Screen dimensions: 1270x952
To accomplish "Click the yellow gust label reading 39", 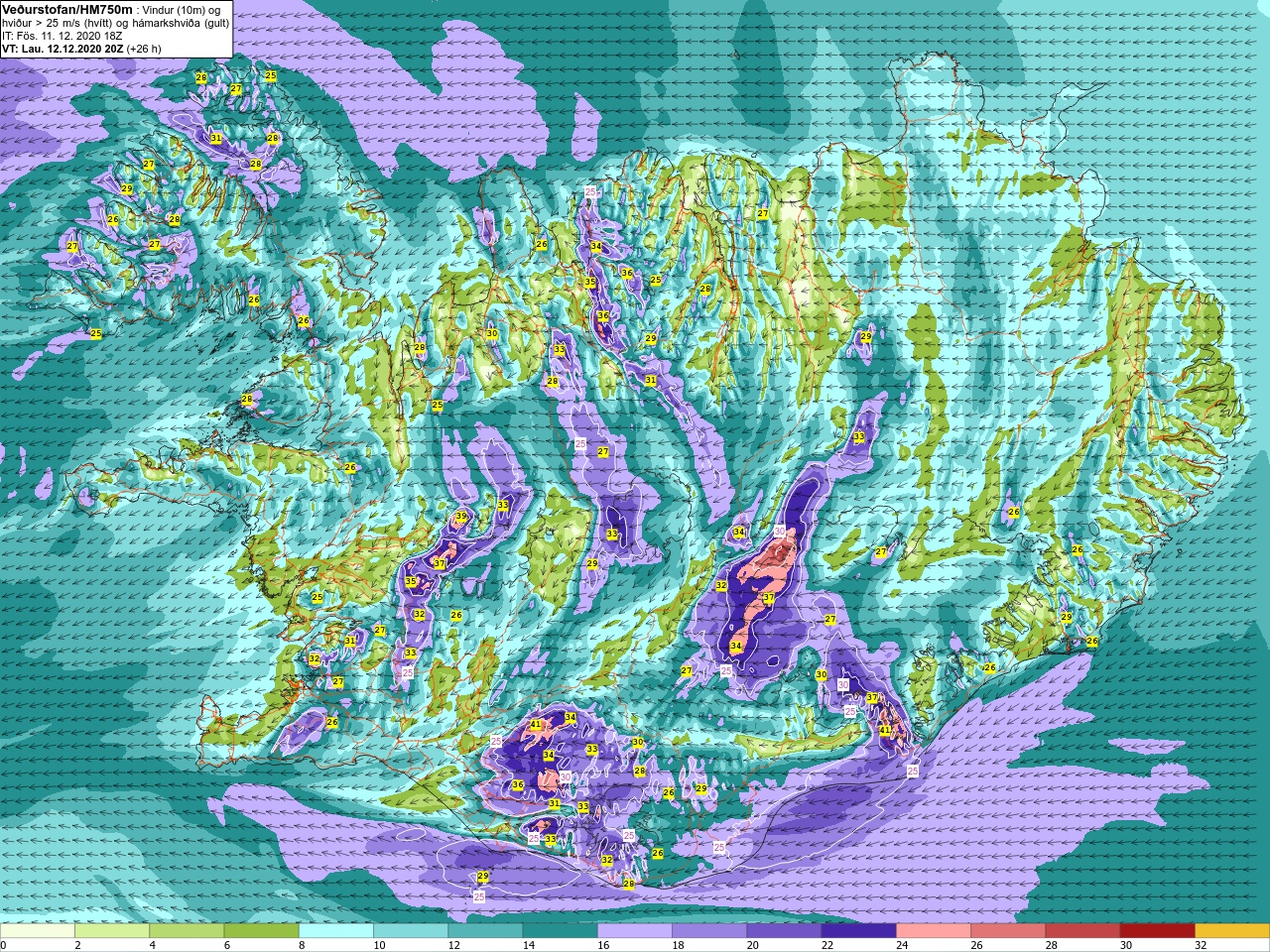I will pyautogui.click(x=460, y=517).
